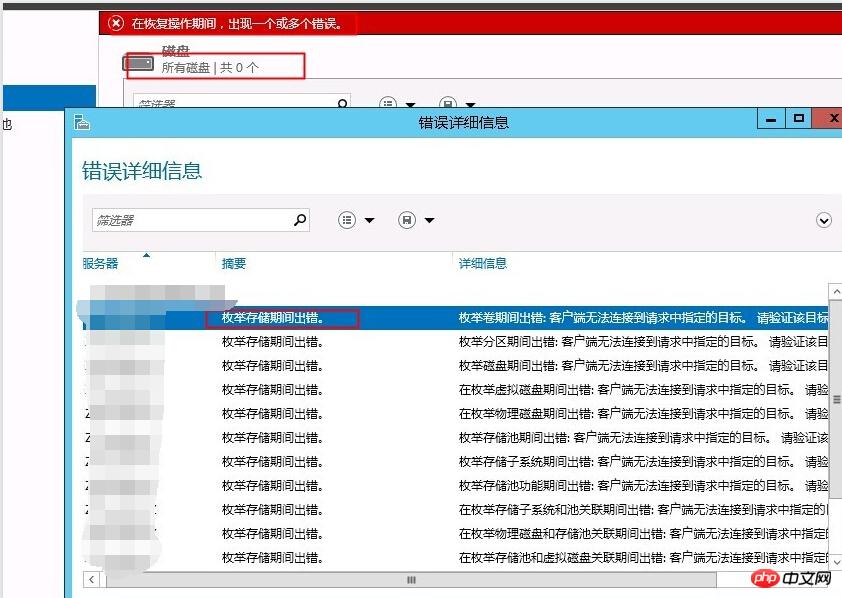842x598 pixels.
Task: Click the vertical scrollbar thumb
Action: (x=836, y=399)
